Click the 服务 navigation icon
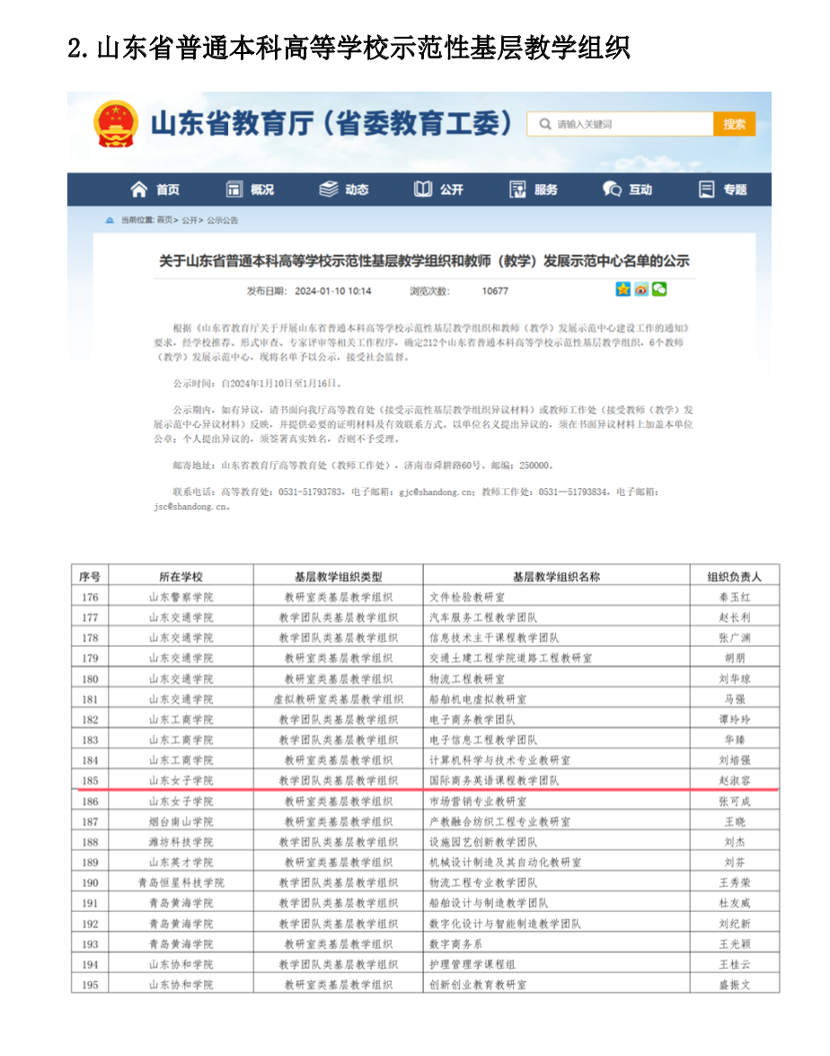The height and width of the screenshot is (1056, 830). (518, 190)
